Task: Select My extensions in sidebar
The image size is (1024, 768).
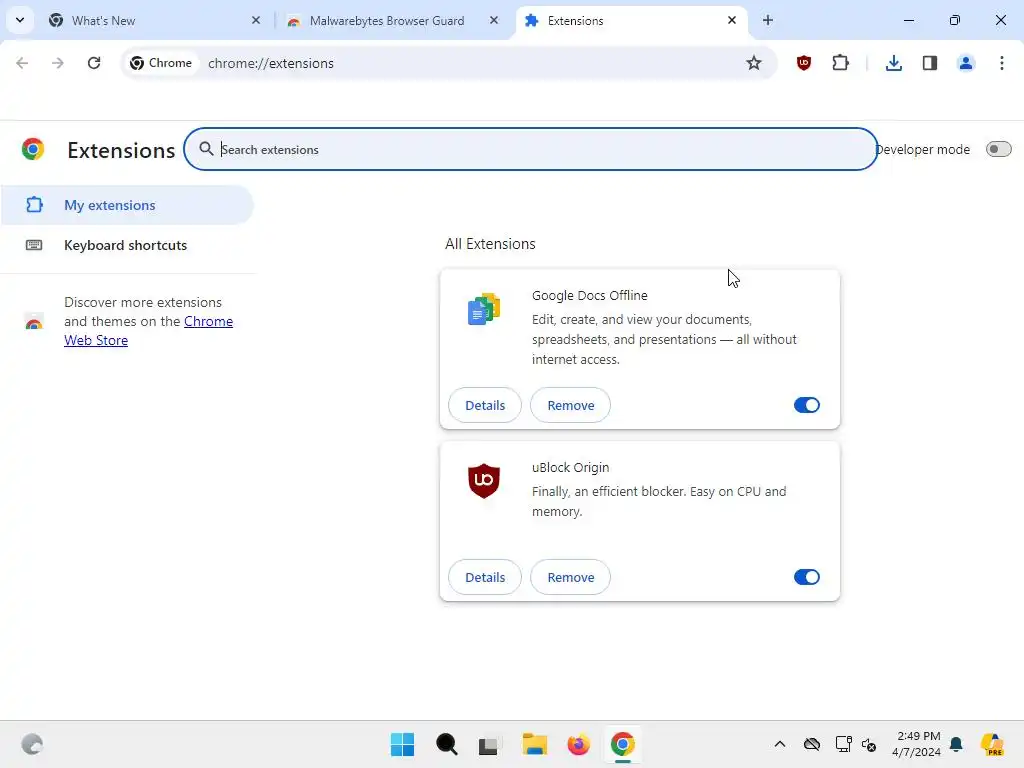Action: click(x=127, y=205)
